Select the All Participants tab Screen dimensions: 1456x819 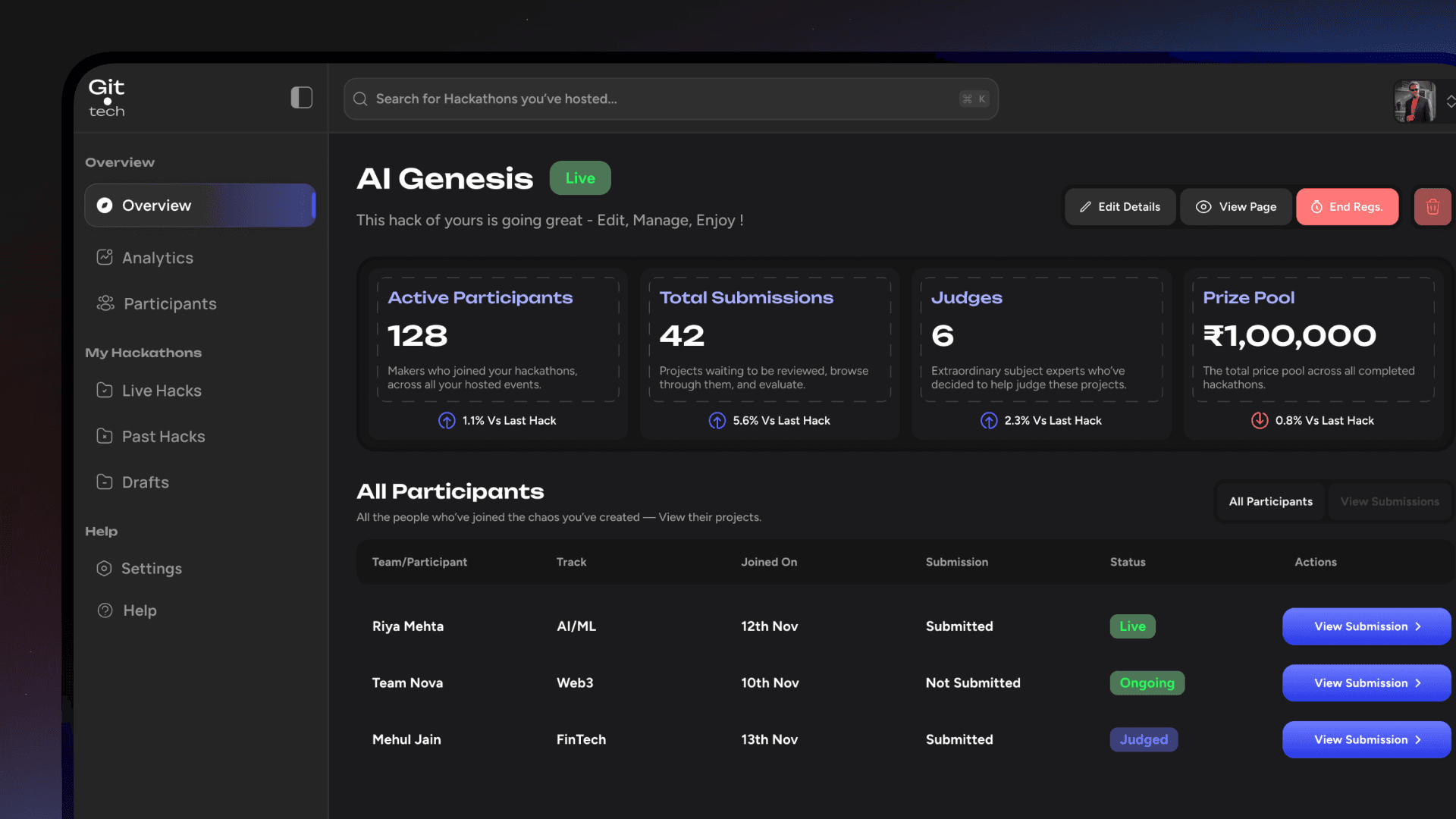click(x=1270, y=502)
